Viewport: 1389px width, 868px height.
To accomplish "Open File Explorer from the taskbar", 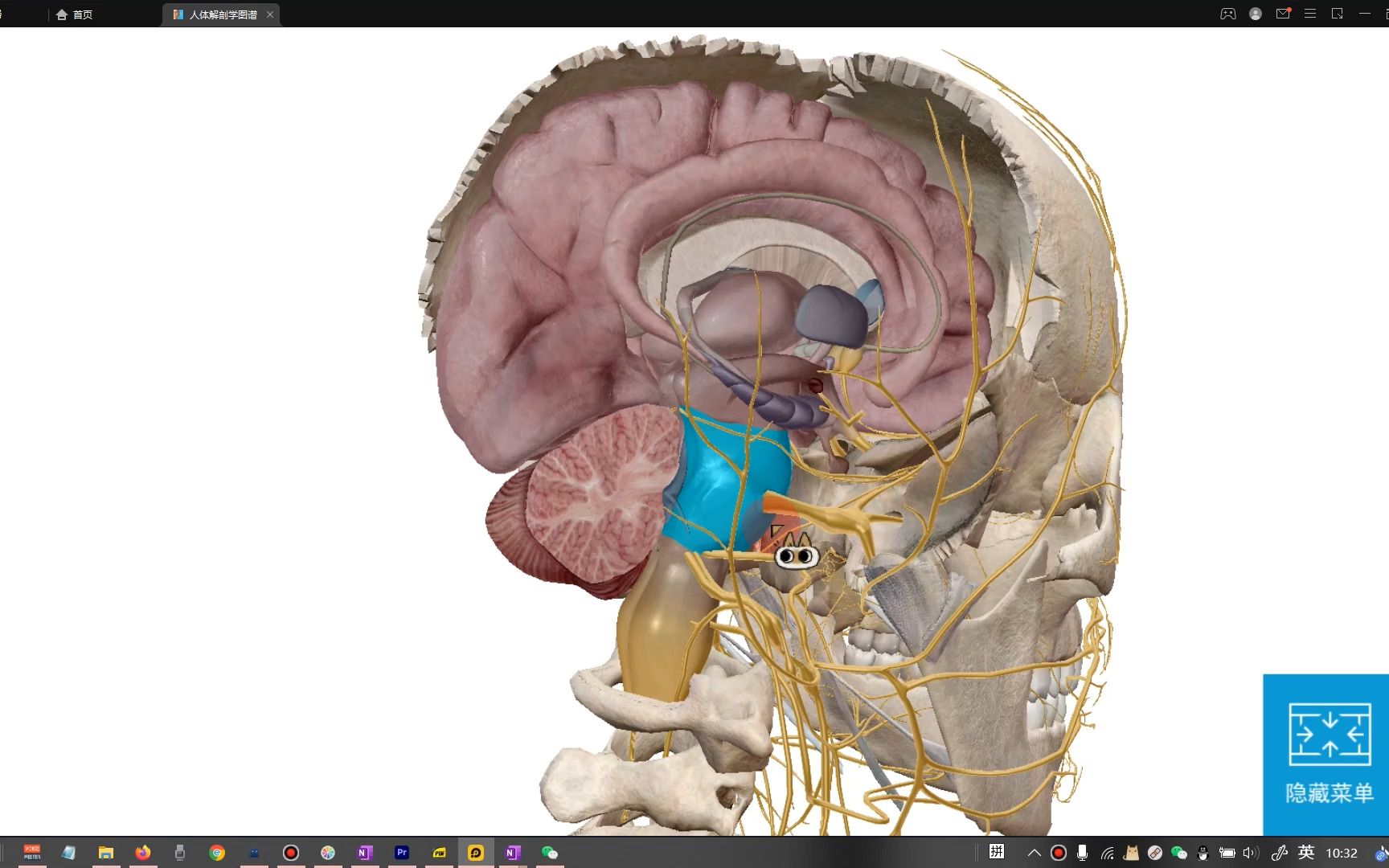I will 105,853.
